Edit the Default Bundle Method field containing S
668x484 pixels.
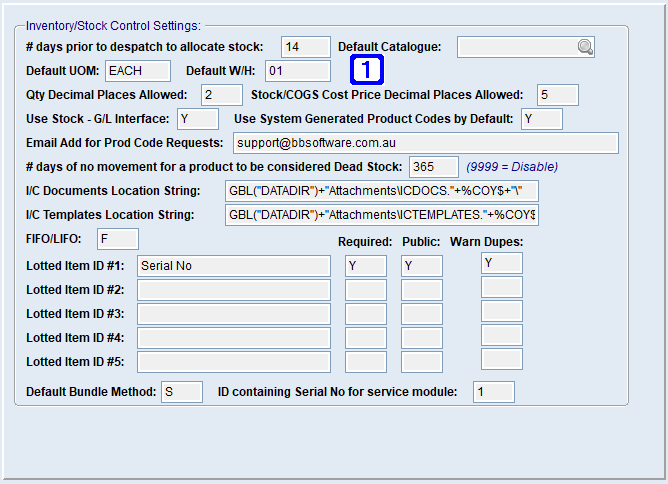(182, 392)
